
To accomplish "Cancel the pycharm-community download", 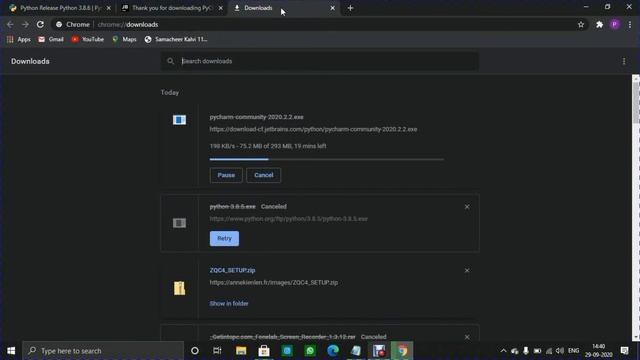I will pos(263,175).
